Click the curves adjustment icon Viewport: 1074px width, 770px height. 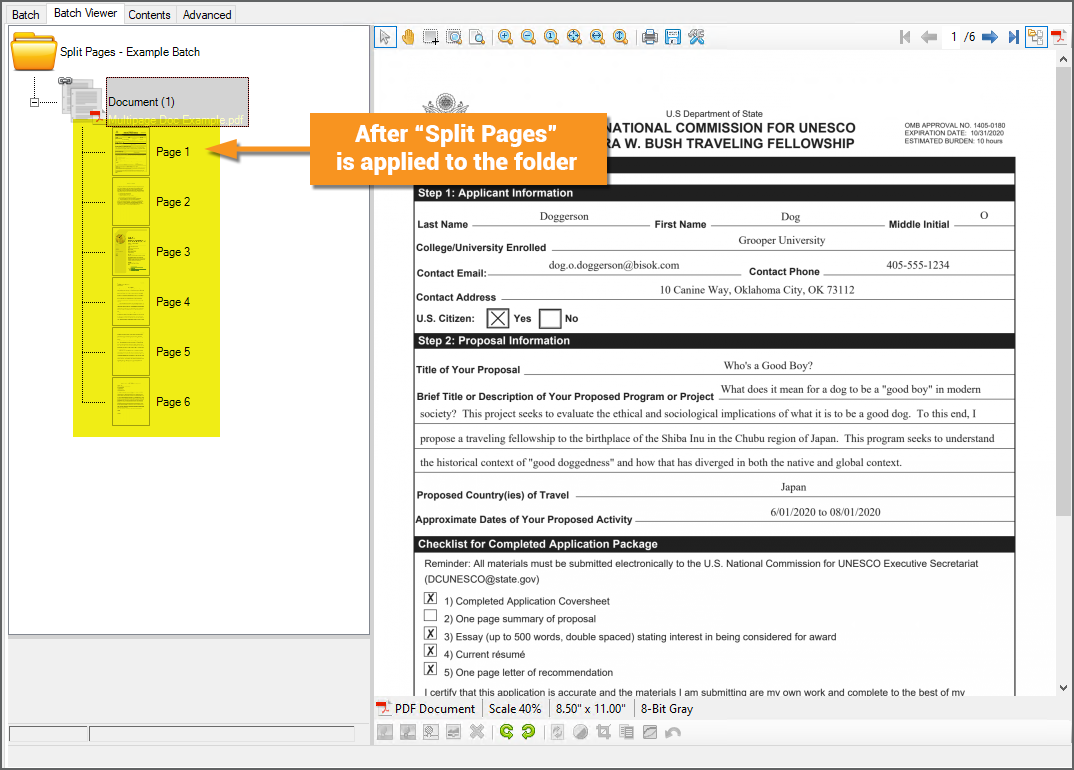coord(649,732)
